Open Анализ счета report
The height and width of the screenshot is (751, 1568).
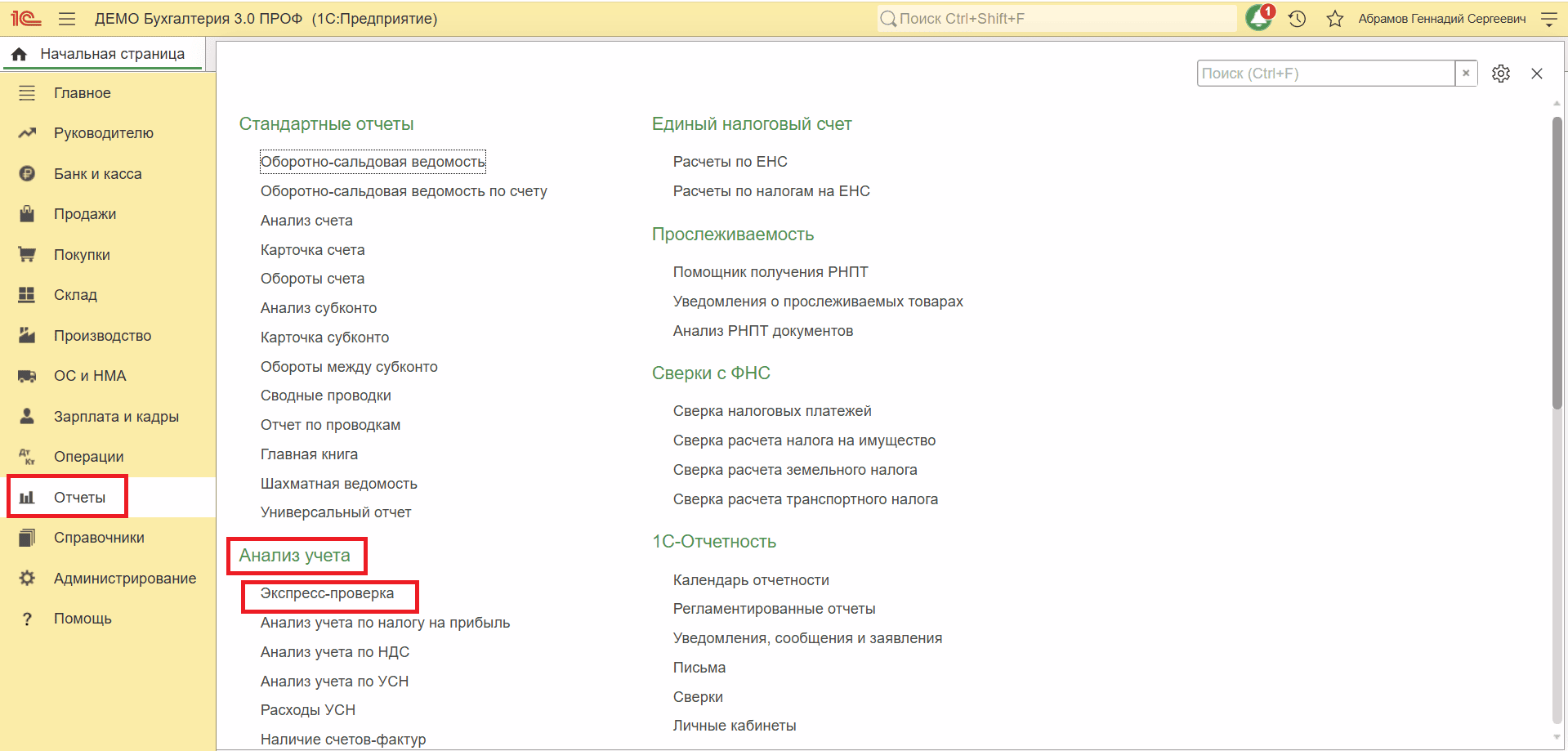306,221
